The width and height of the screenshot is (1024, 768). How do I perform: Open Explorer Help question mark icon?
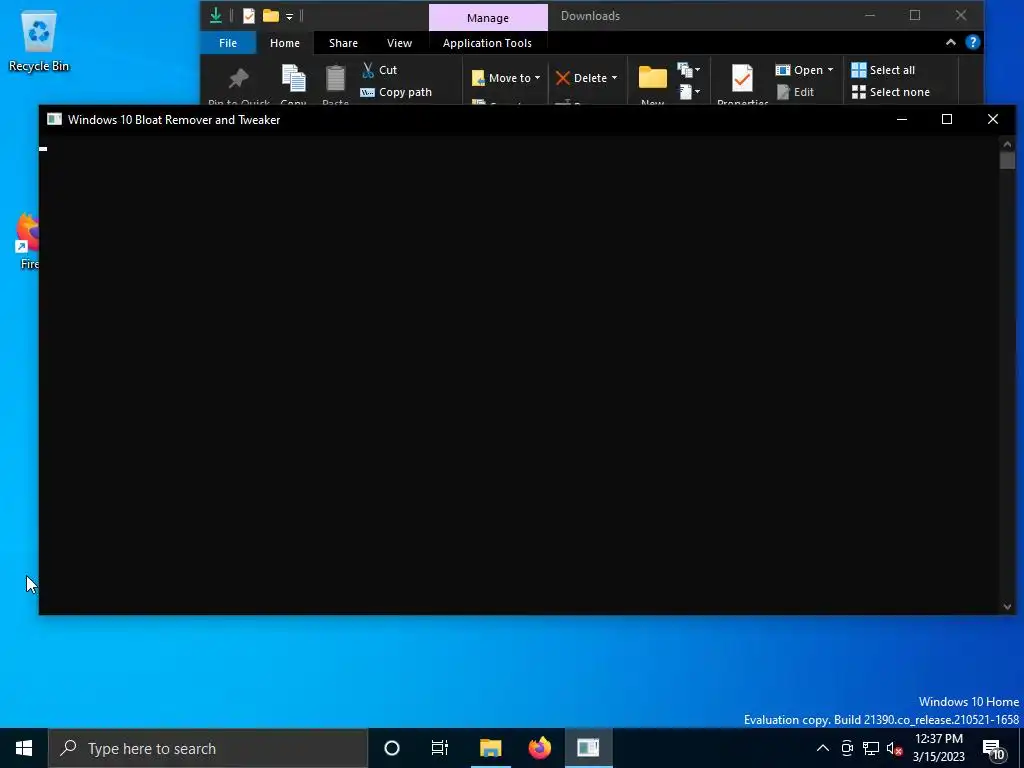click(x=972, y=42)
